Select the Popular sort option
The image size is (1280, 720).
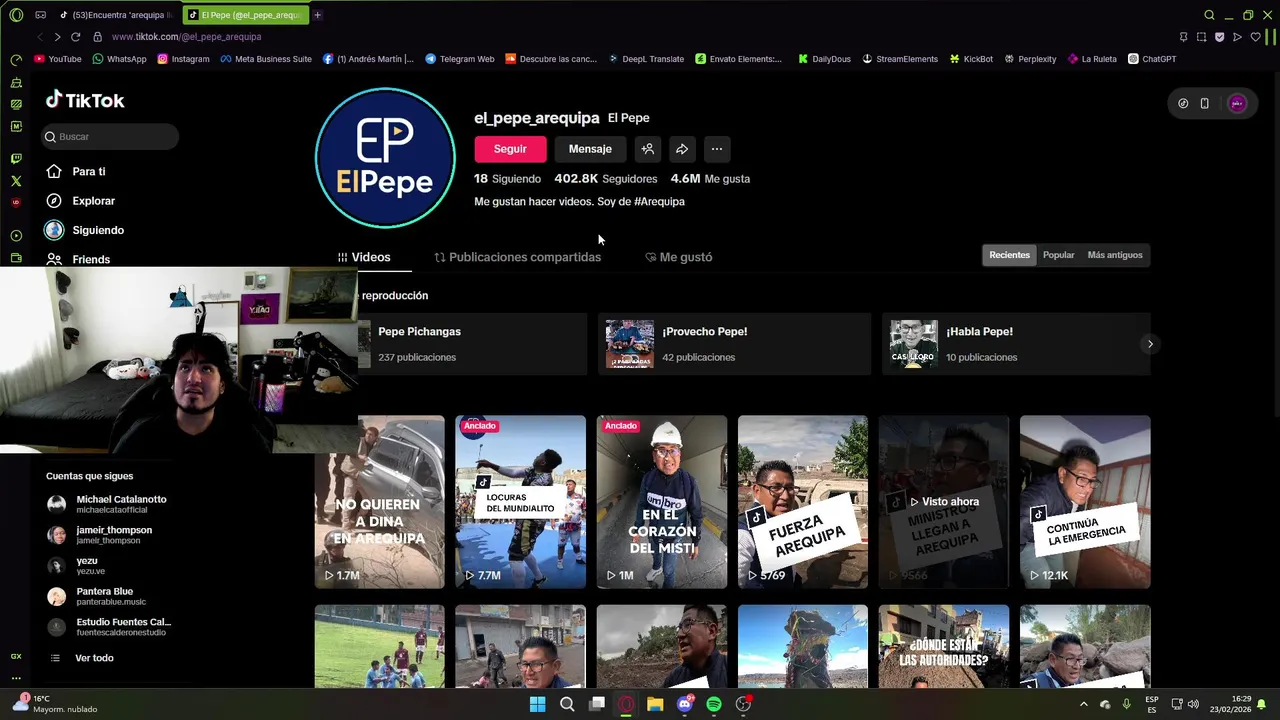pyautogui.click(x=1058, y=255)
